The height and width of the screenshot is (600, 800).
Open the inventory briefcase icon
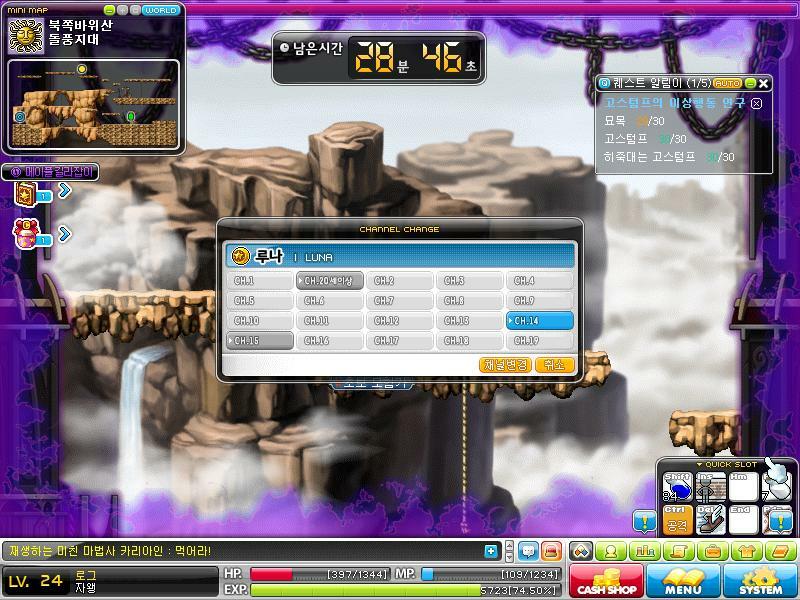click(712, 551)
